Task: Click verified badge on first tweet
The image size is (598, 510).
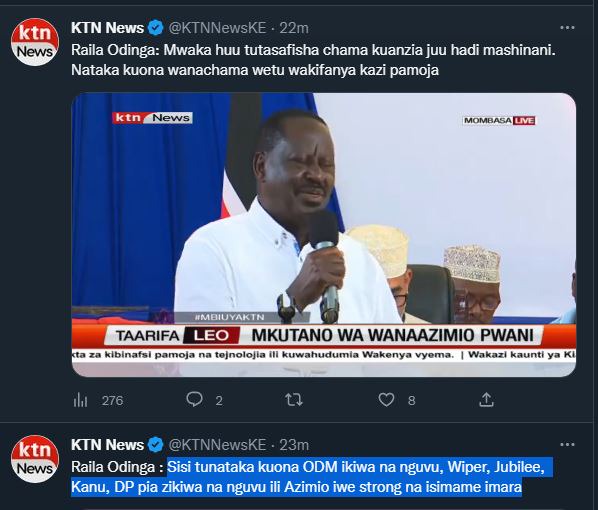Action: coord(156,28)
